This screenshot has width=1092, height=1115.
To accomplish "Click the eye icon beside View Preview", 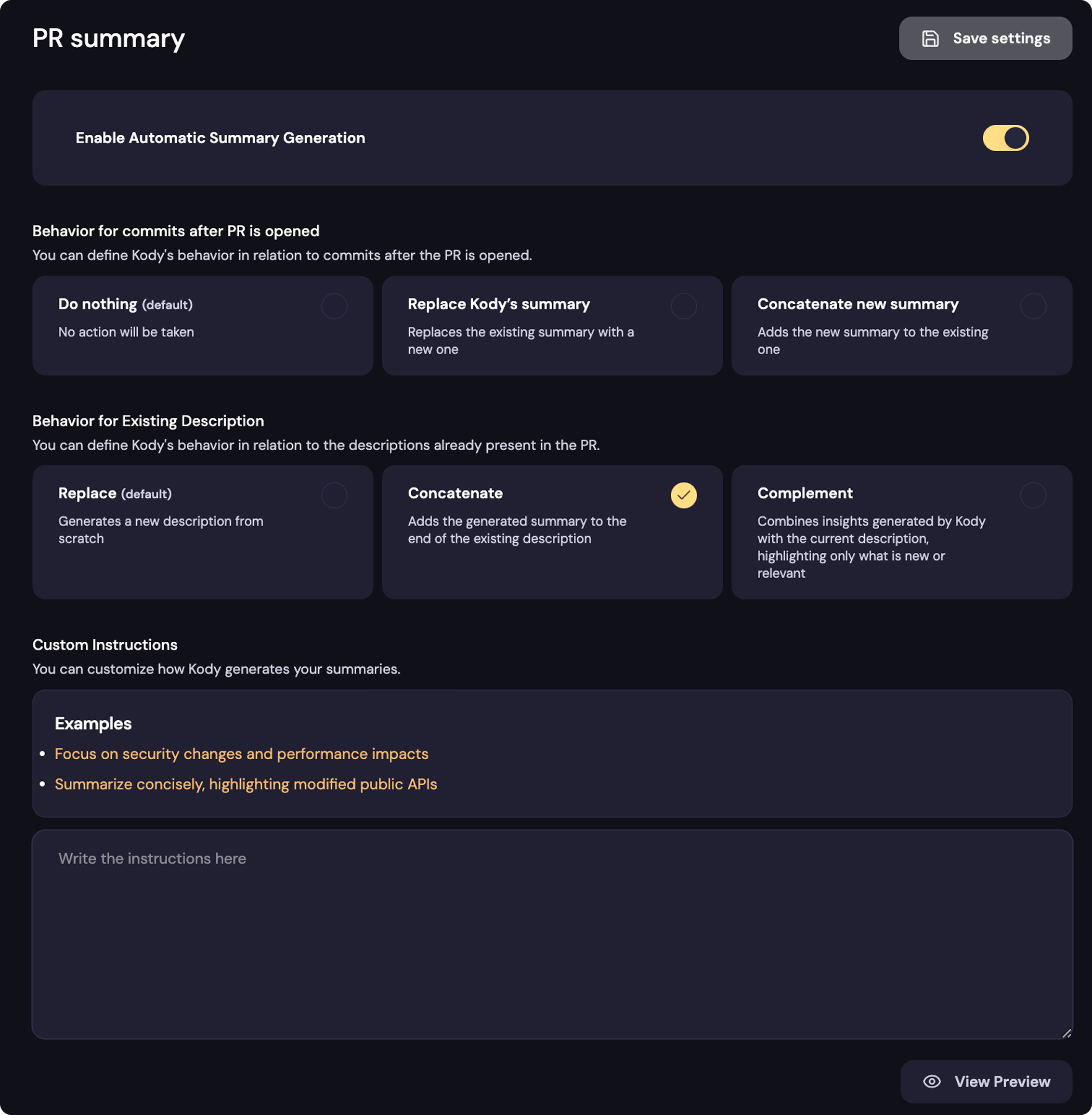I will 931,1081.
